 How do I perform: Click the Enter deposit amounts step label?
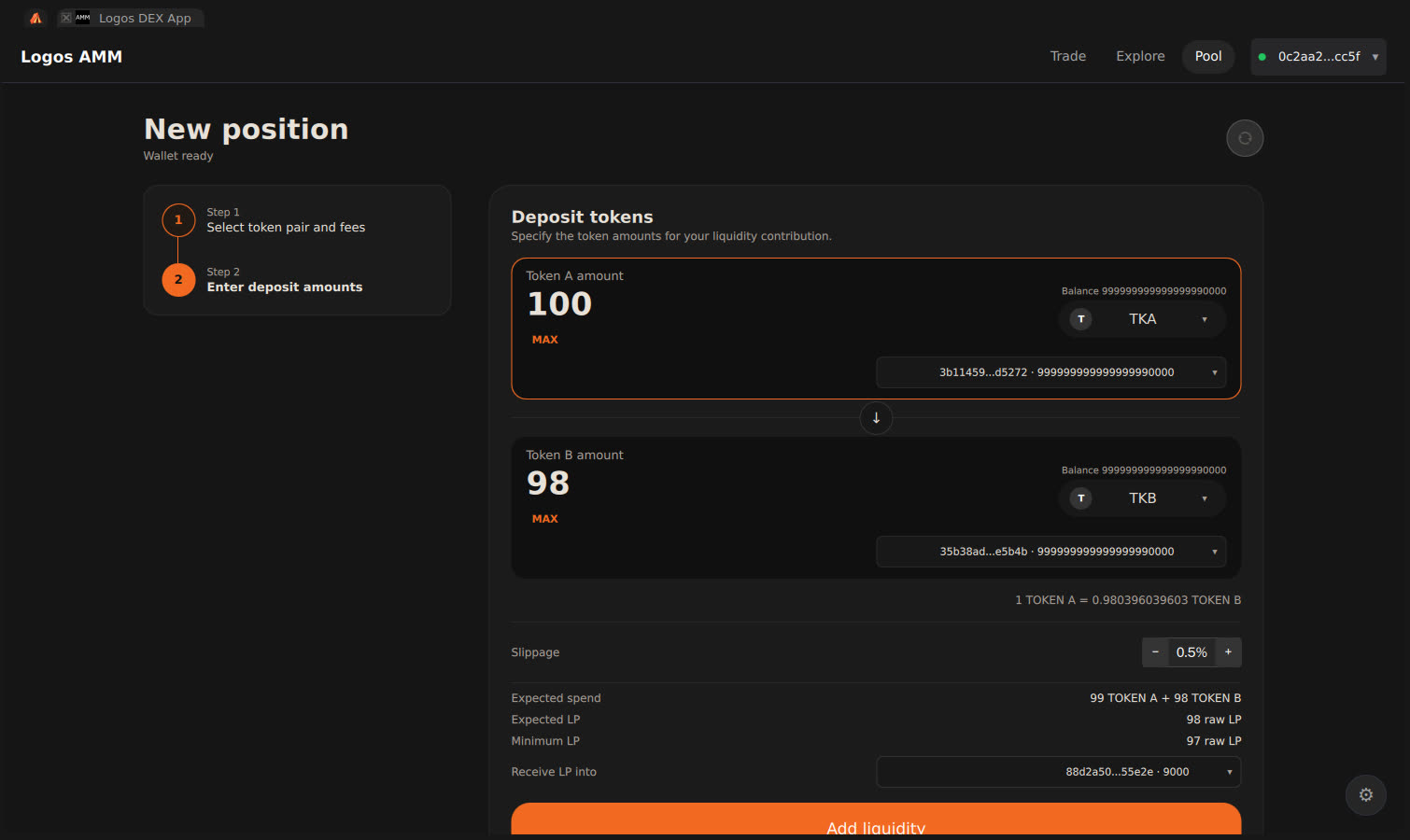pos(285,287)
